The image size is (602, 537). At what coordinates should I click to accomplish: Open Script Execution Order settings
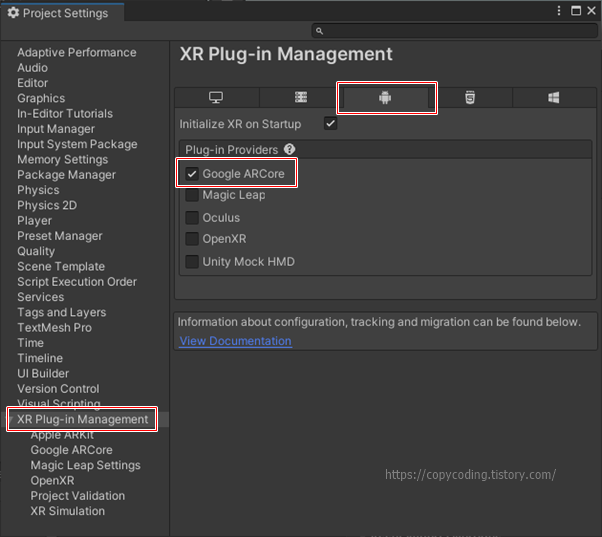pos(77,282)
